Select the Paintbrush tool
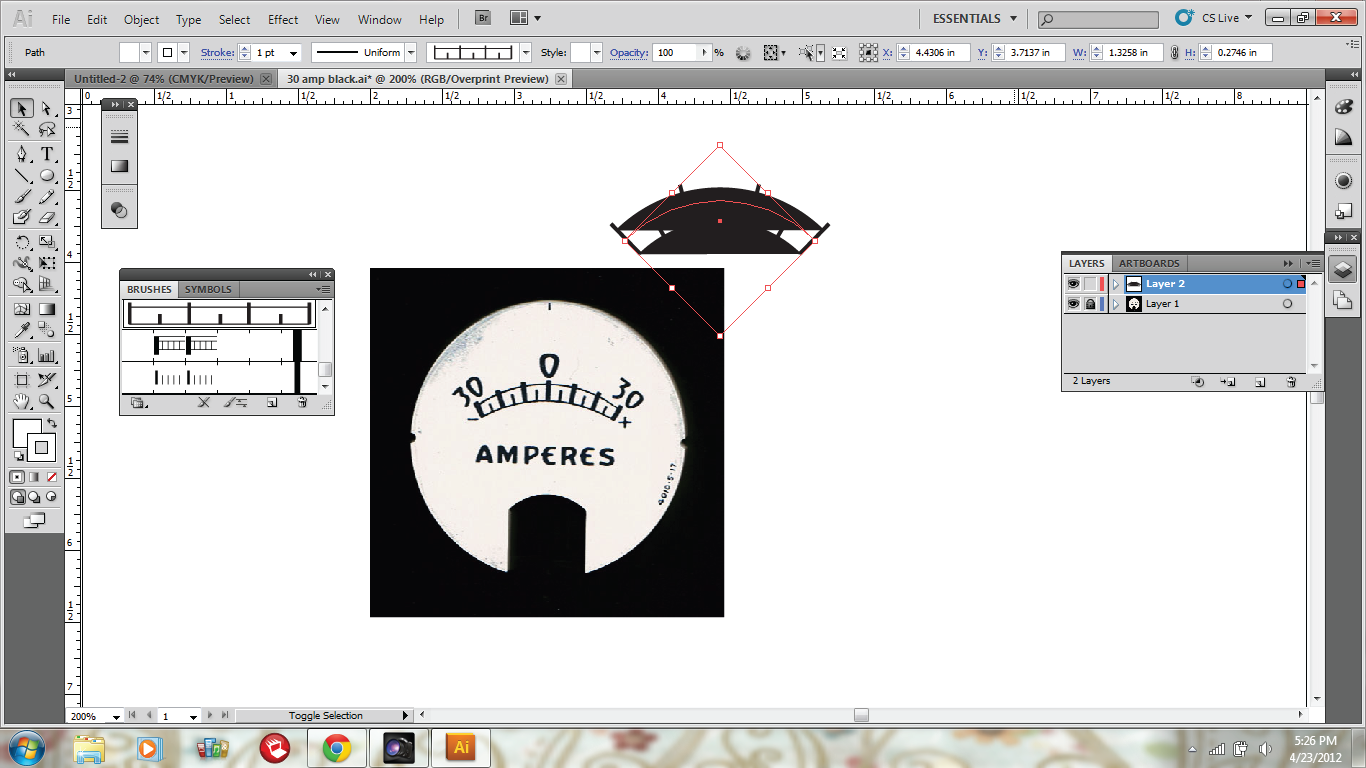 21,196
